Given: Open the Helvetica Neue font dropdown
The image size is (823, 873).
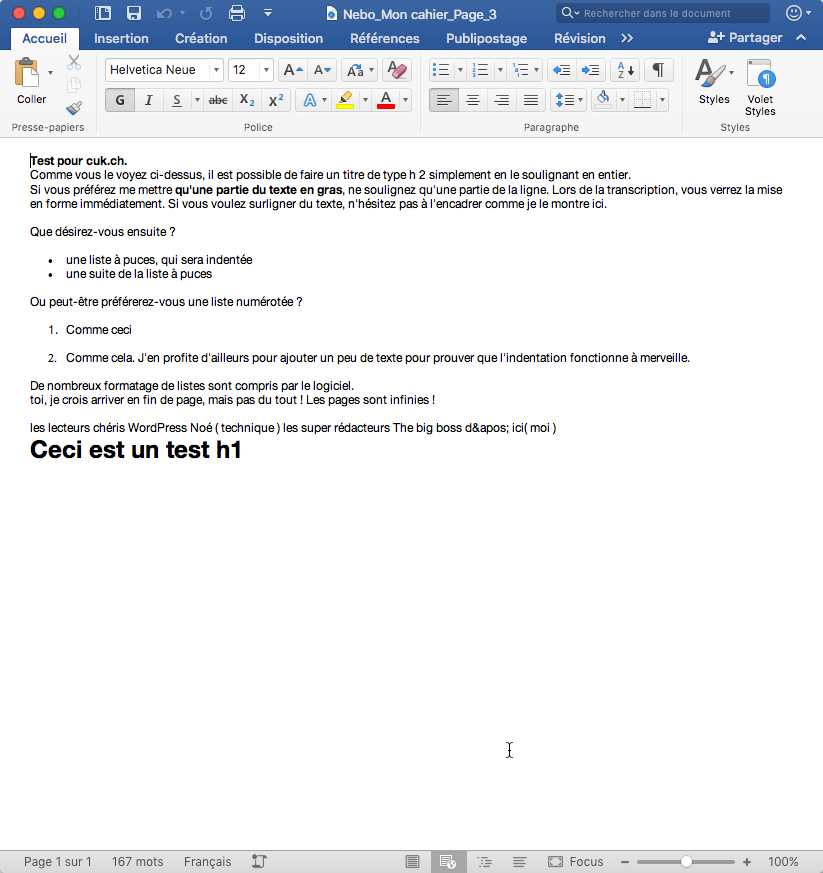Looking at the screenshot, I should tap(216, 70).
